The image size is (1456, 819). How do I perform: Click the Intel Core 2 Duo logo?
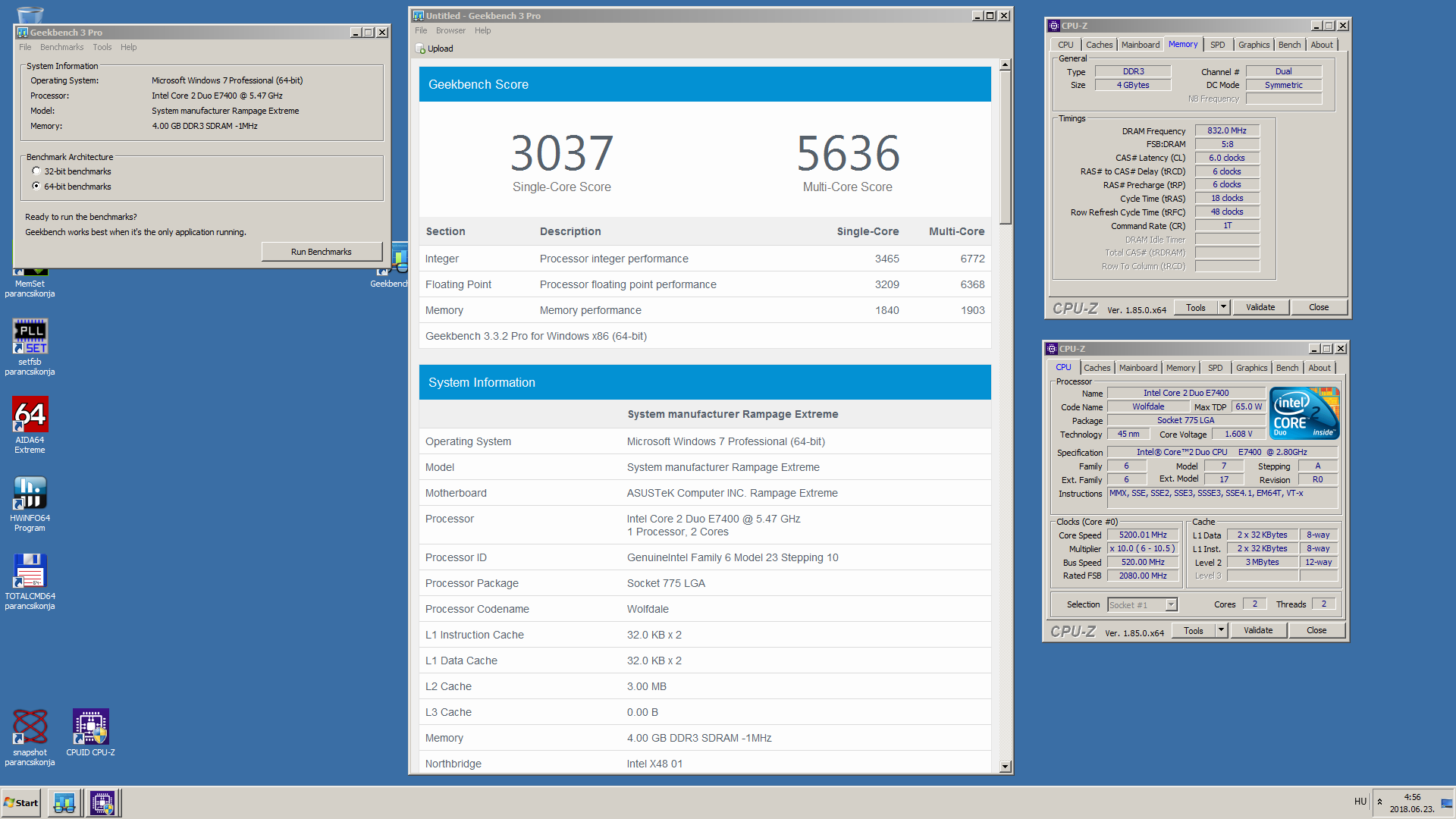(x=1304, y=413)
